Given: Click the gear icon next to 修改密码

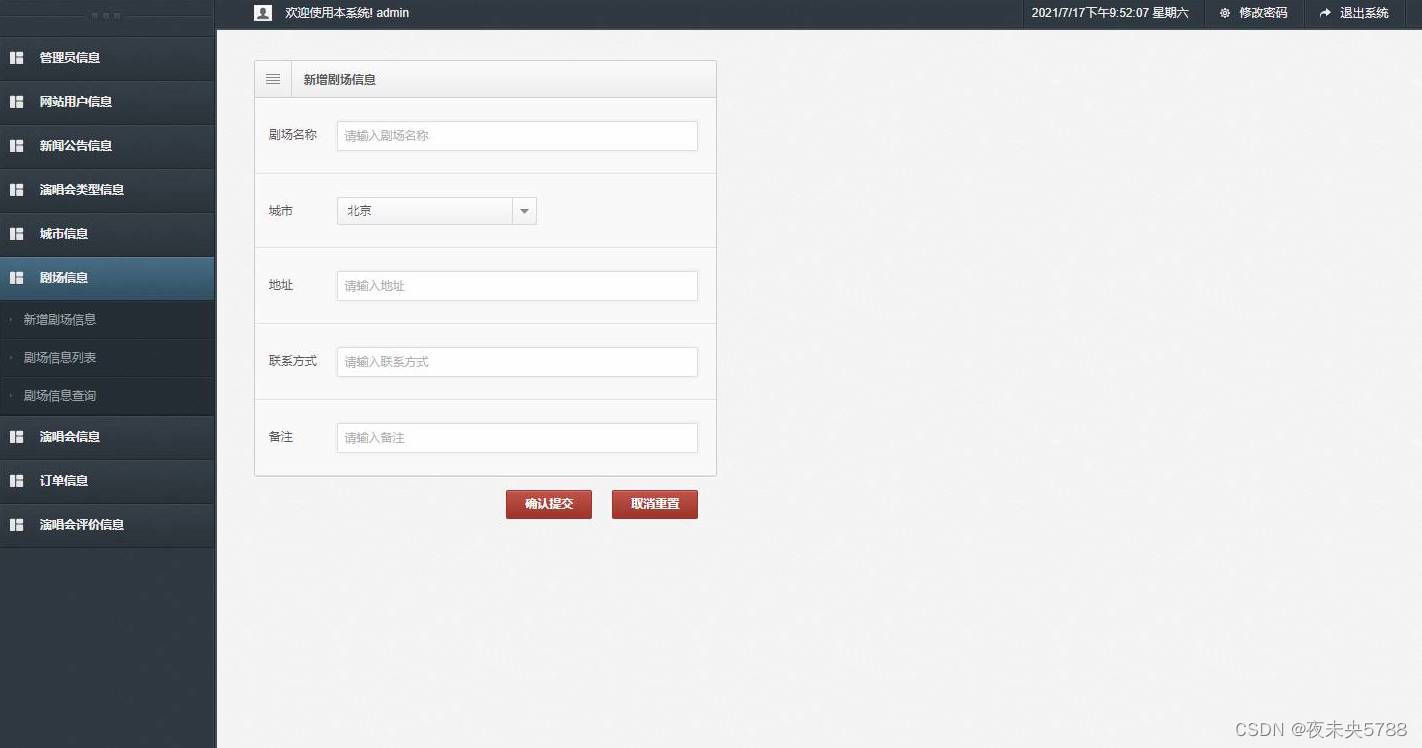Looking at the screenshot, I should [x=1225, y=13].
